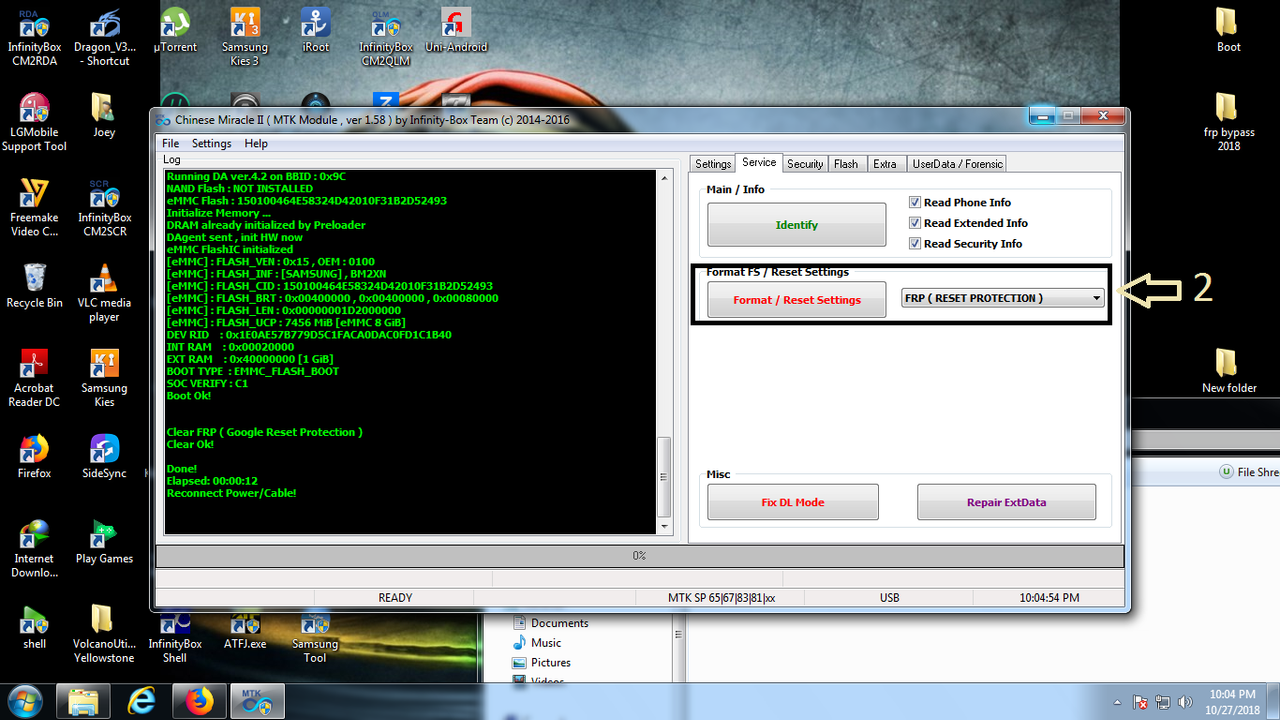
Task: Click the log panel scroll up arrow
Action: click(x=664, y=177)
